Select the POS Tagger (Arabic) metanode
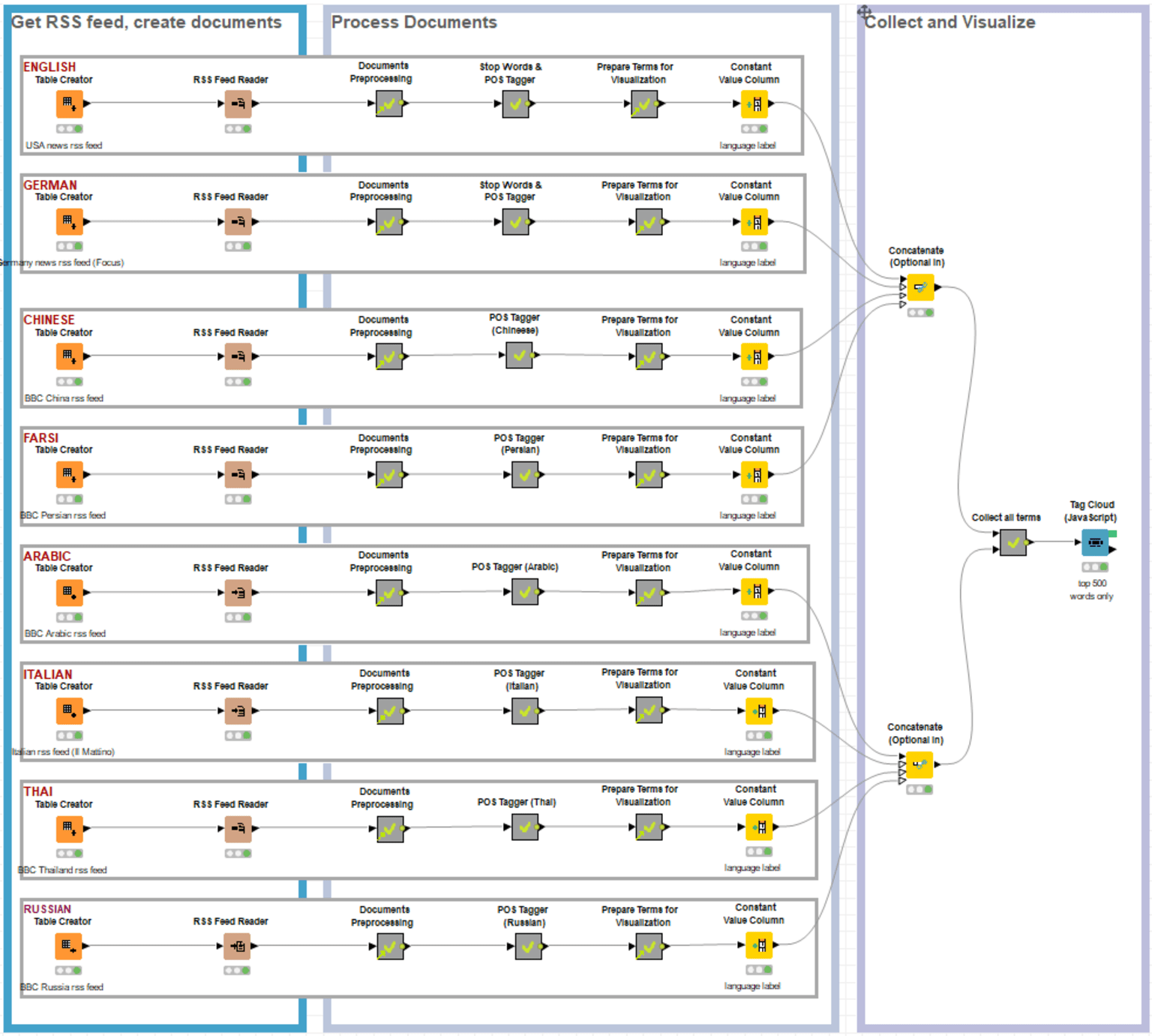Screen dimensions: 1152x1036 pyautogui.click(x=525, y=592)
